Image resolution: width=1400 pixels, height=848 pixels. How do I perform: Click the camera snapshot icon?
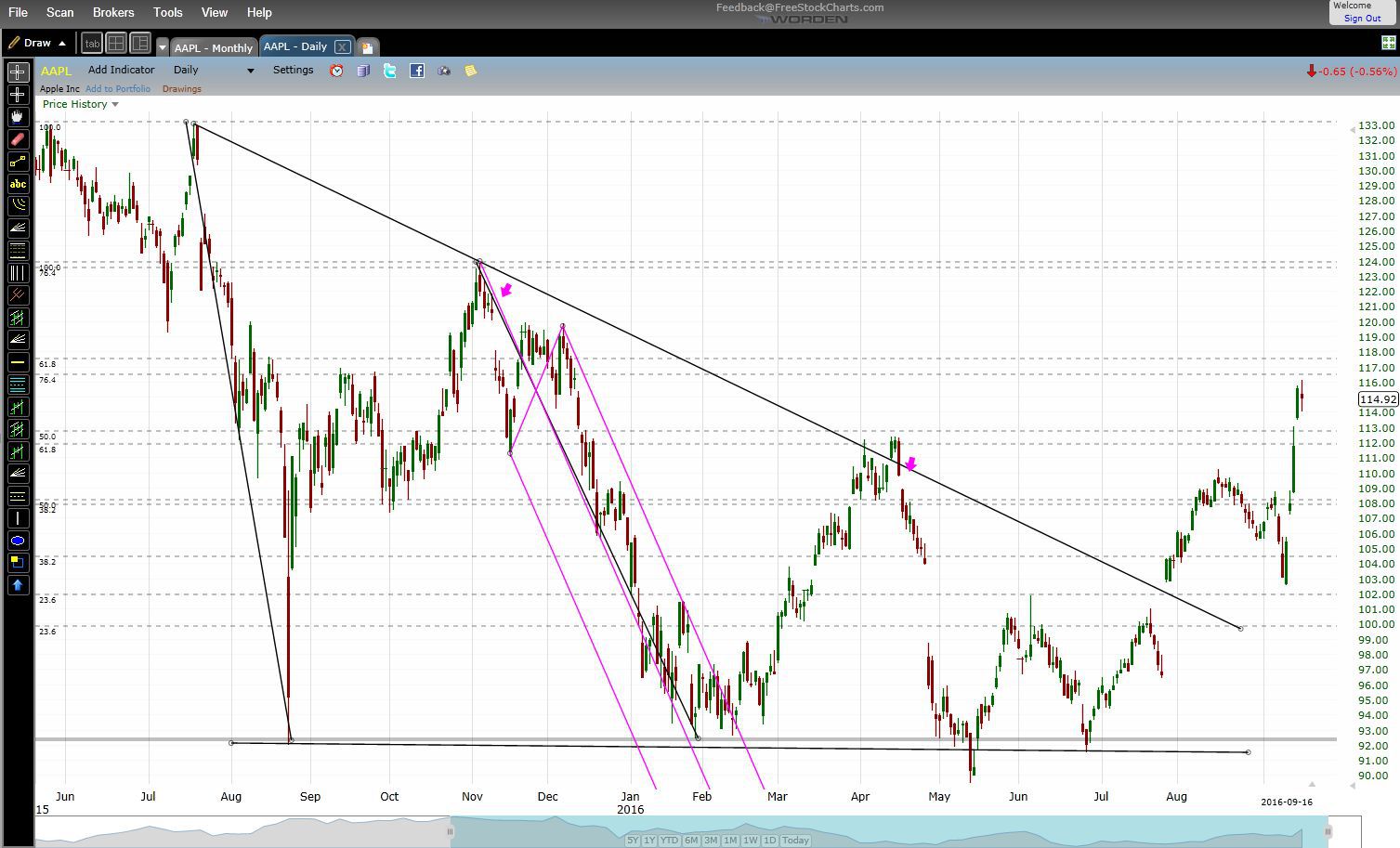444,71
